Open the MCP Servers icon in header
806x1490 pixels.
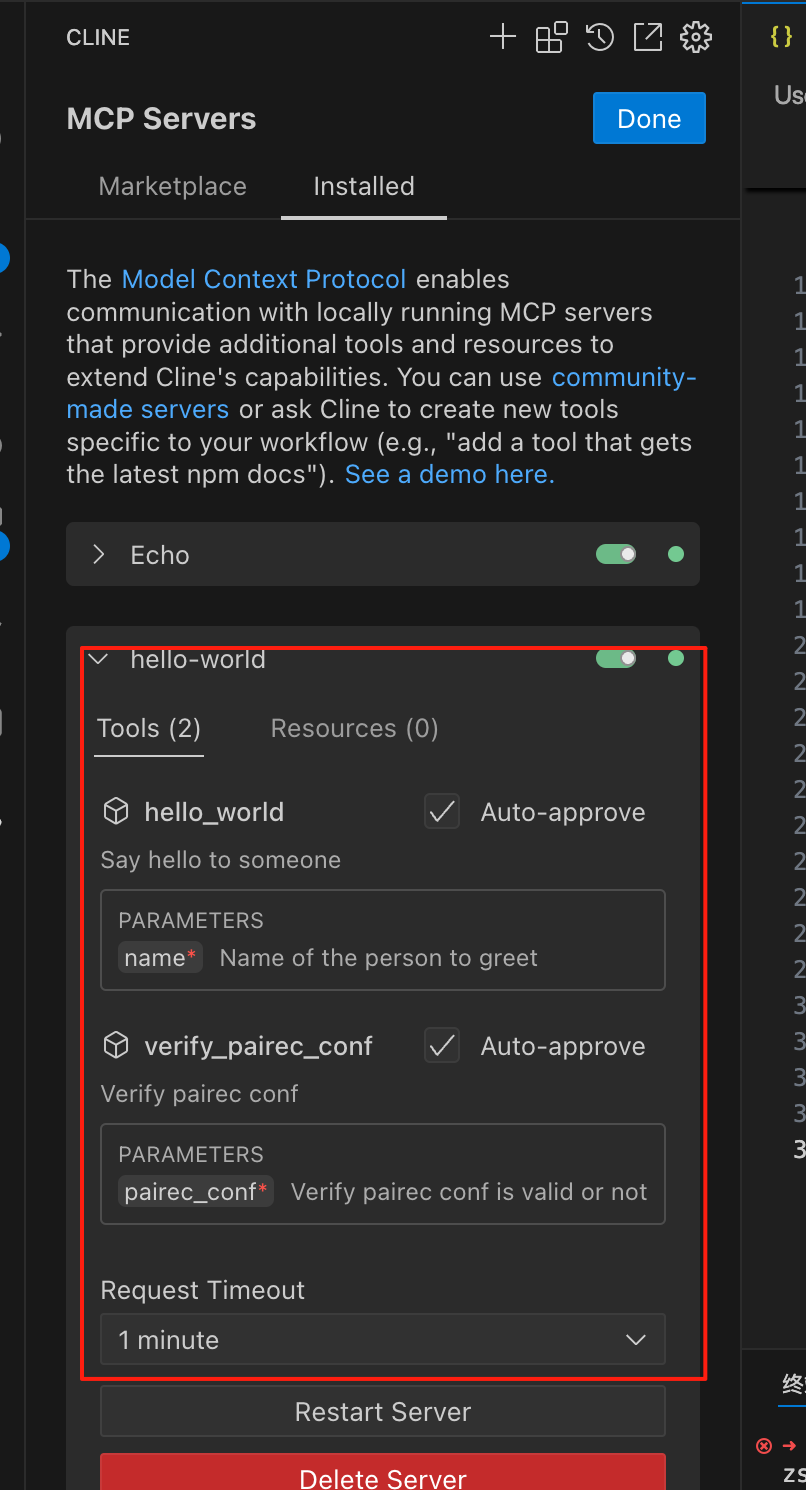point(551,38)
